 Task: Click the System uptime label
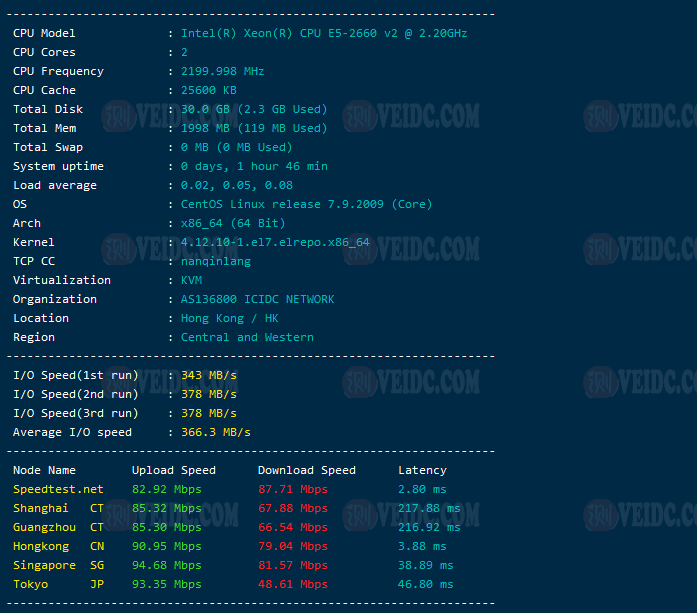58,166
